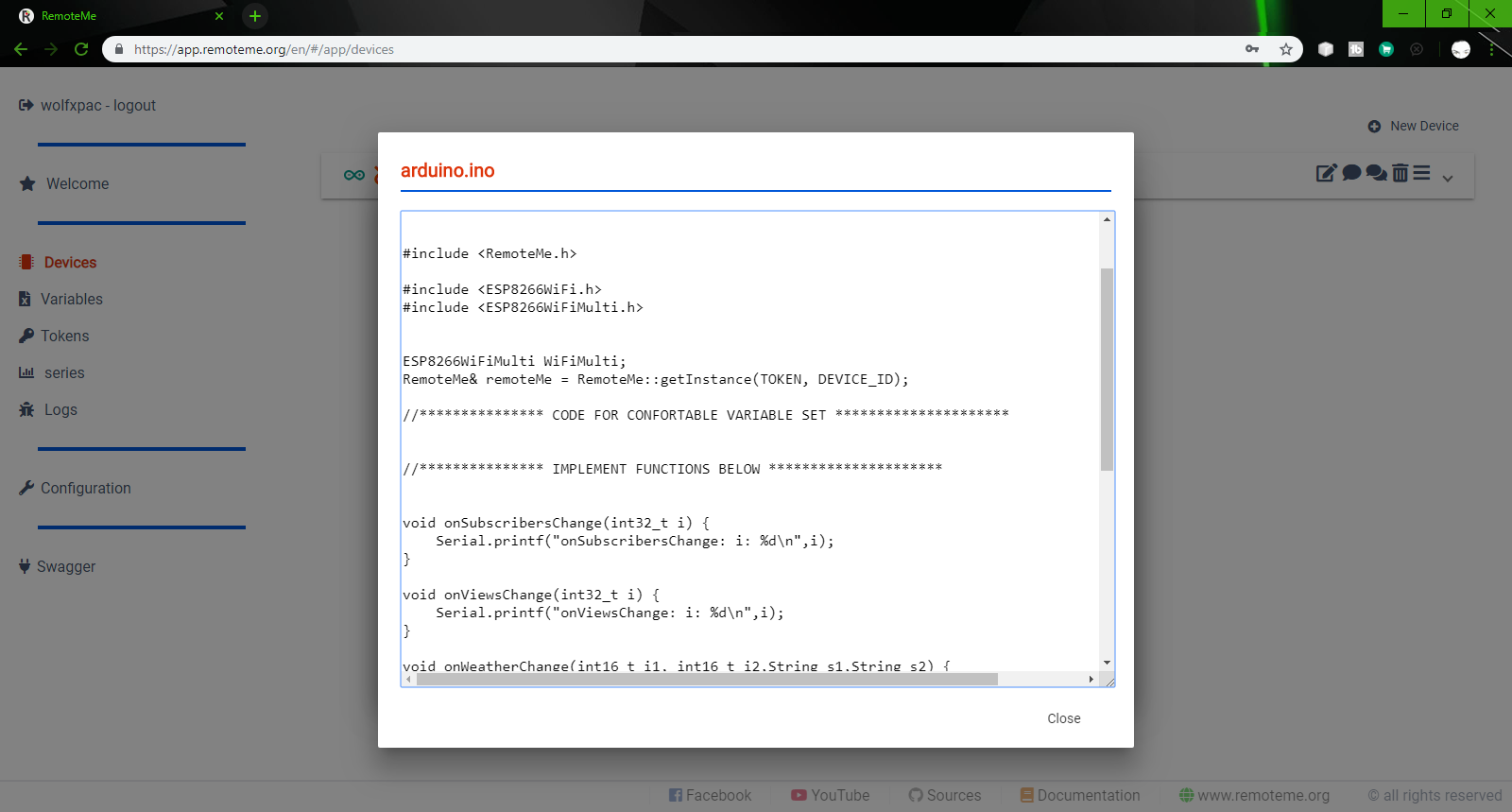This screenshot has height=812, width=1512.
Task: Click the code area scroll up arrow
Action: coord(1107,219)
